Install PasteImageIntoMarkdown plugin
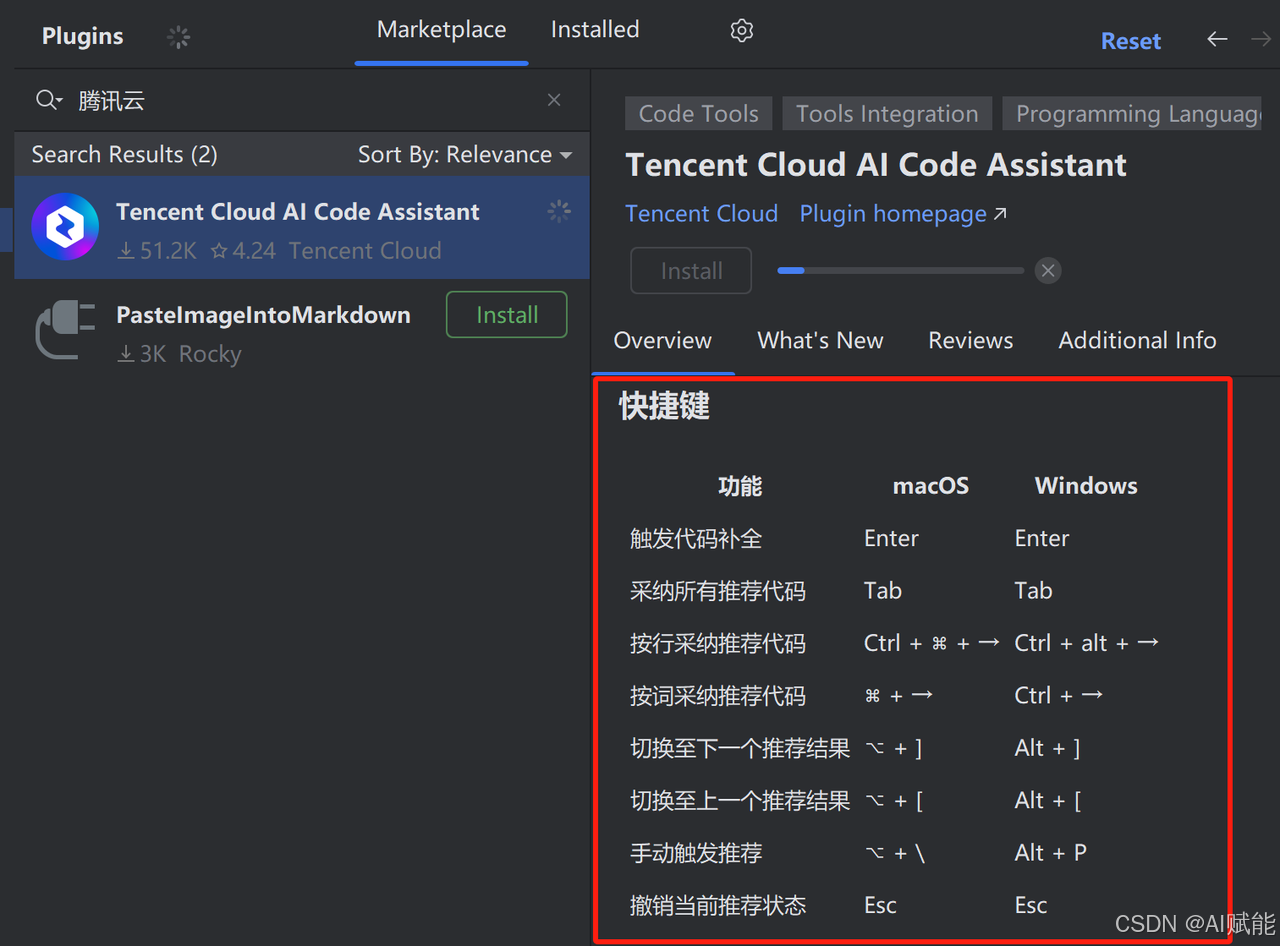This screenshot has width=1280, height=946. pyautogui.click(x=507, y=315)
